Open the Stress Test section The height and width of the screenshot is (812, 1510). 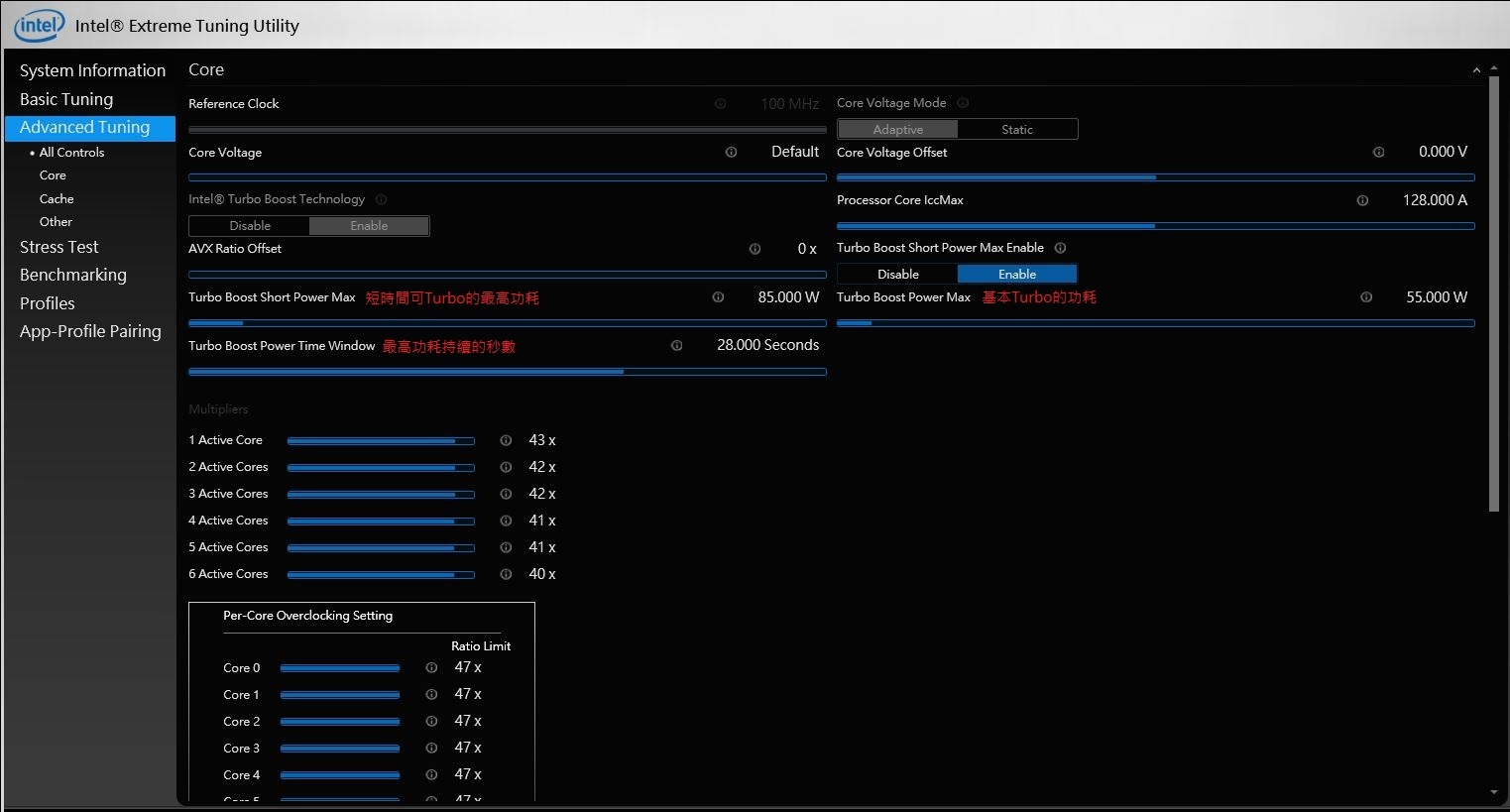59,247
